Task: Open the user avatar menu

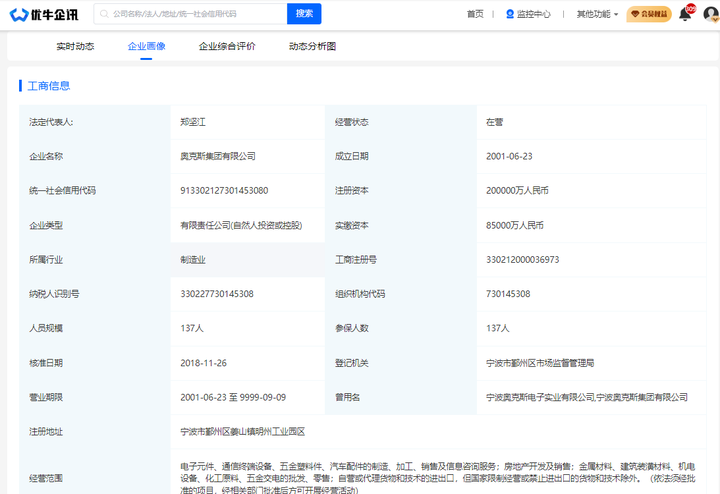Action: [711, 14]
